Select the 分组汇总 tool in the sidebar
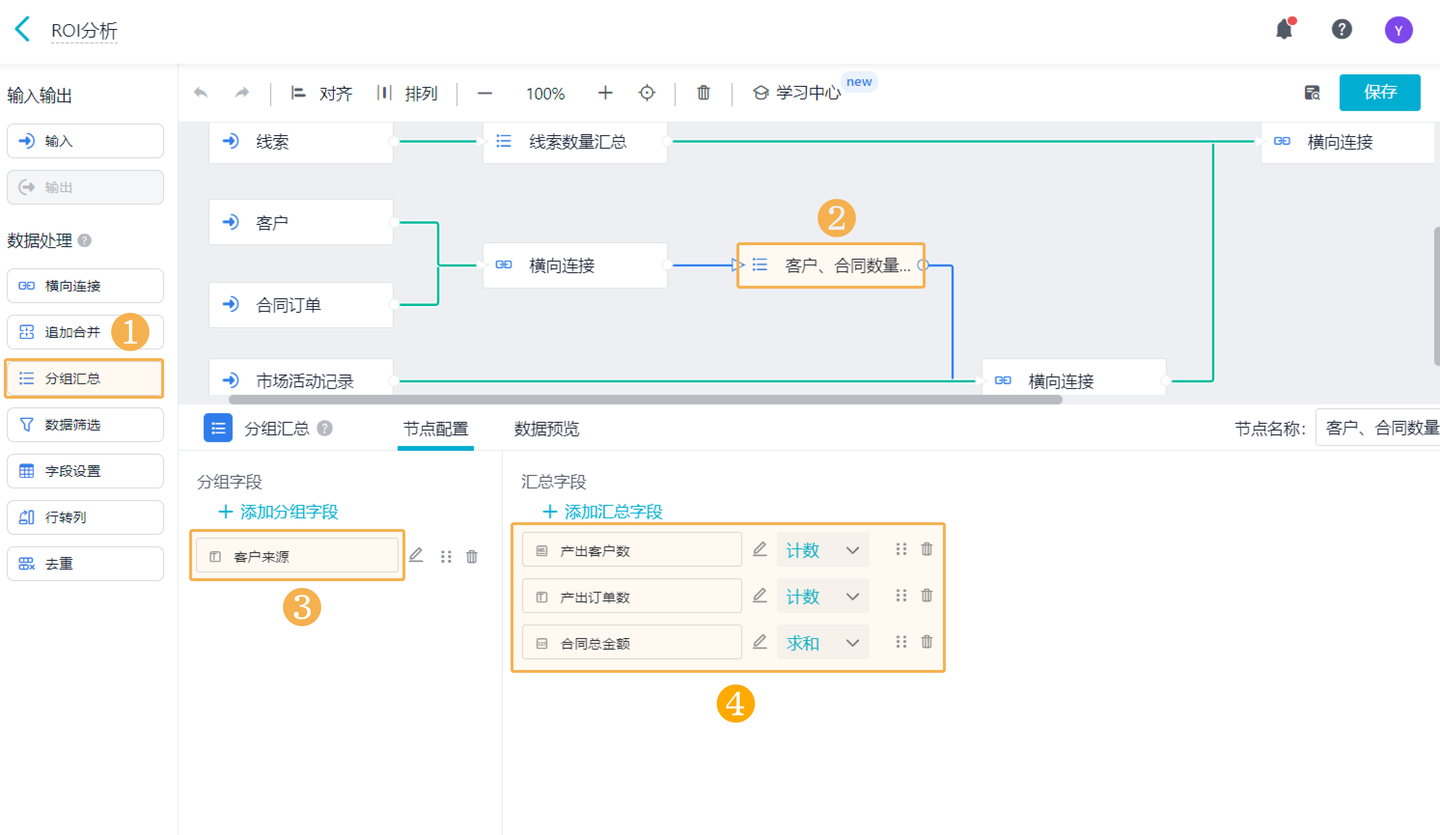 tap(84, 378)
